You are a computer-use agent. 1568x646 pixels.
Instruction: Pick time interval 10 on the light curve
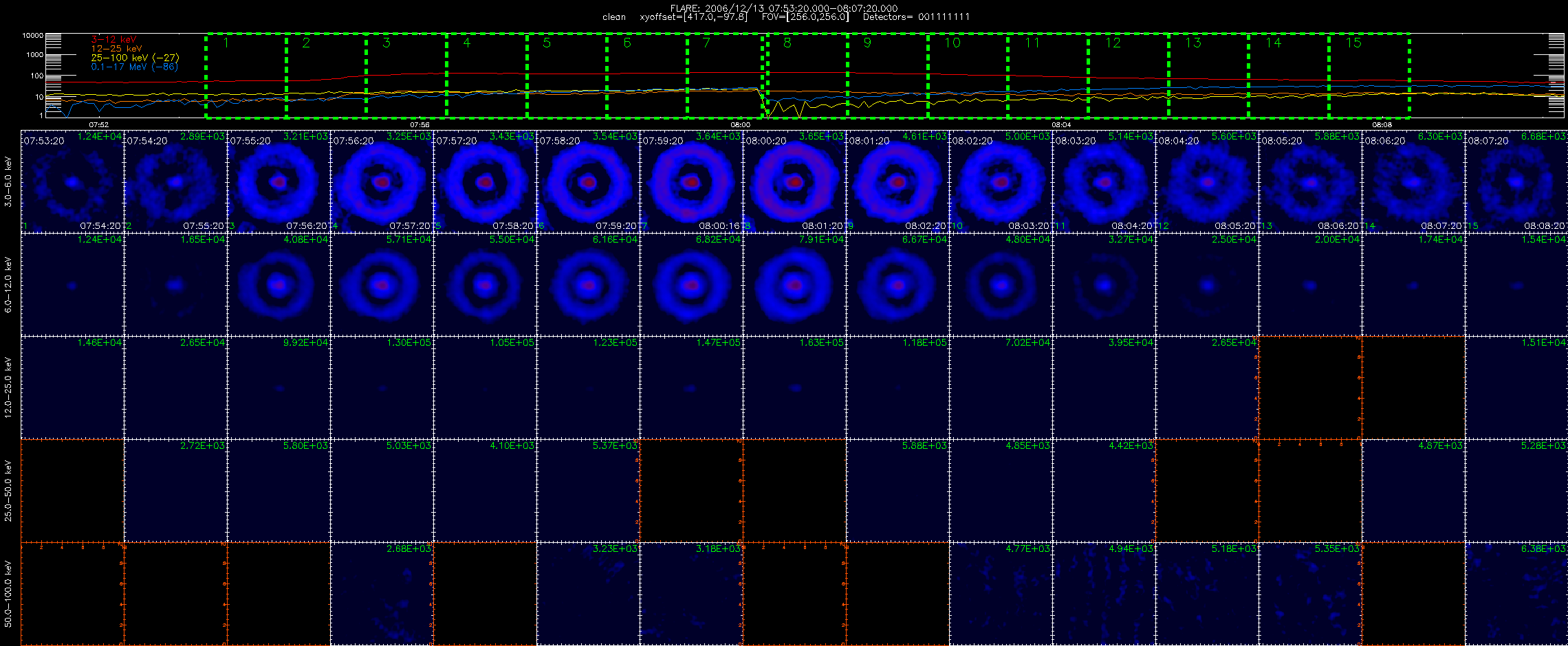coord(968,76)
